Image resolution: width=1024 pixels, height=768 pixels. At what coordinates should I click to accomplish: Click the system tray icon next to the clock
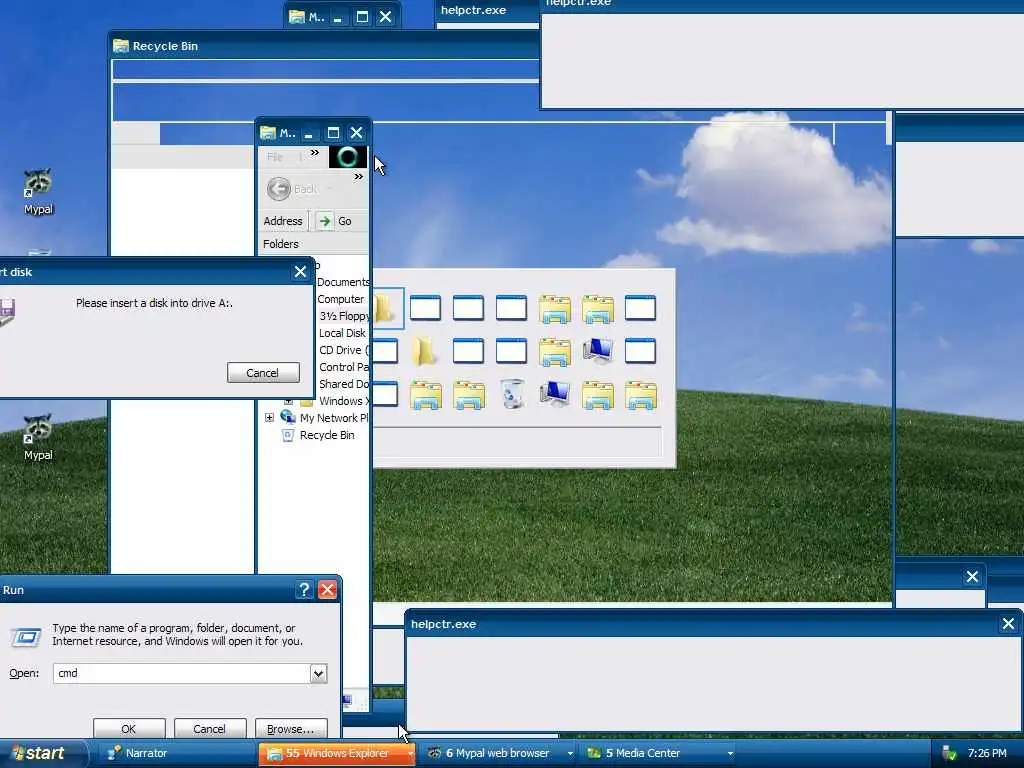pos(949,754)
